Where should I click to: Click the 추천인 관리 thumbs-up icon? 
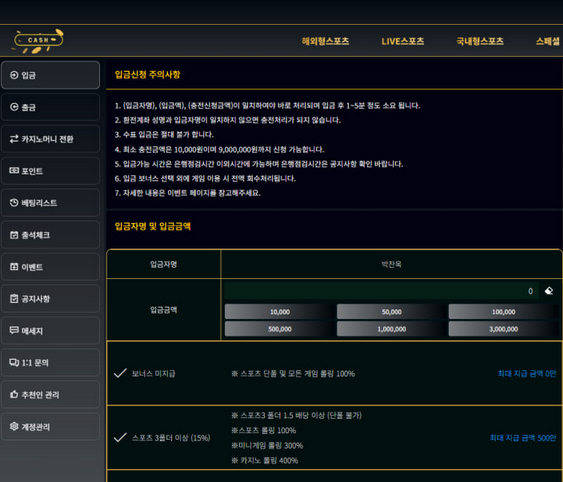(x=14, y=394)
